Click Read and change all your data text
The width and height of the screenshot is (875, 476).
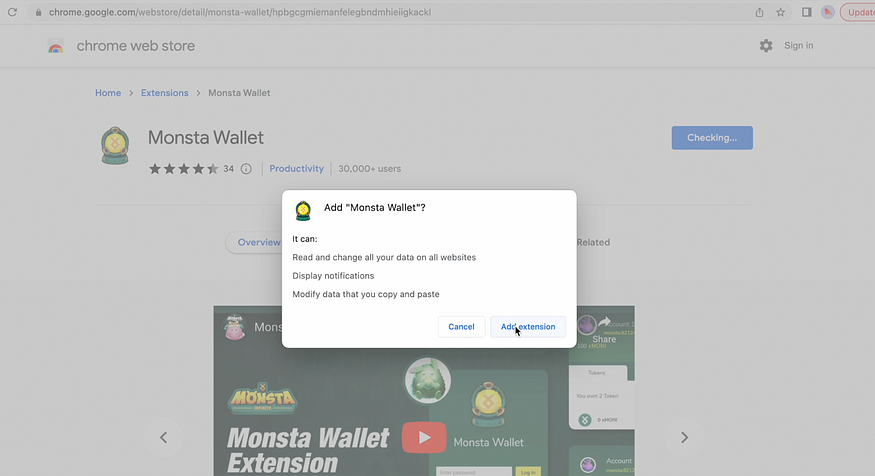pos(384,257)
